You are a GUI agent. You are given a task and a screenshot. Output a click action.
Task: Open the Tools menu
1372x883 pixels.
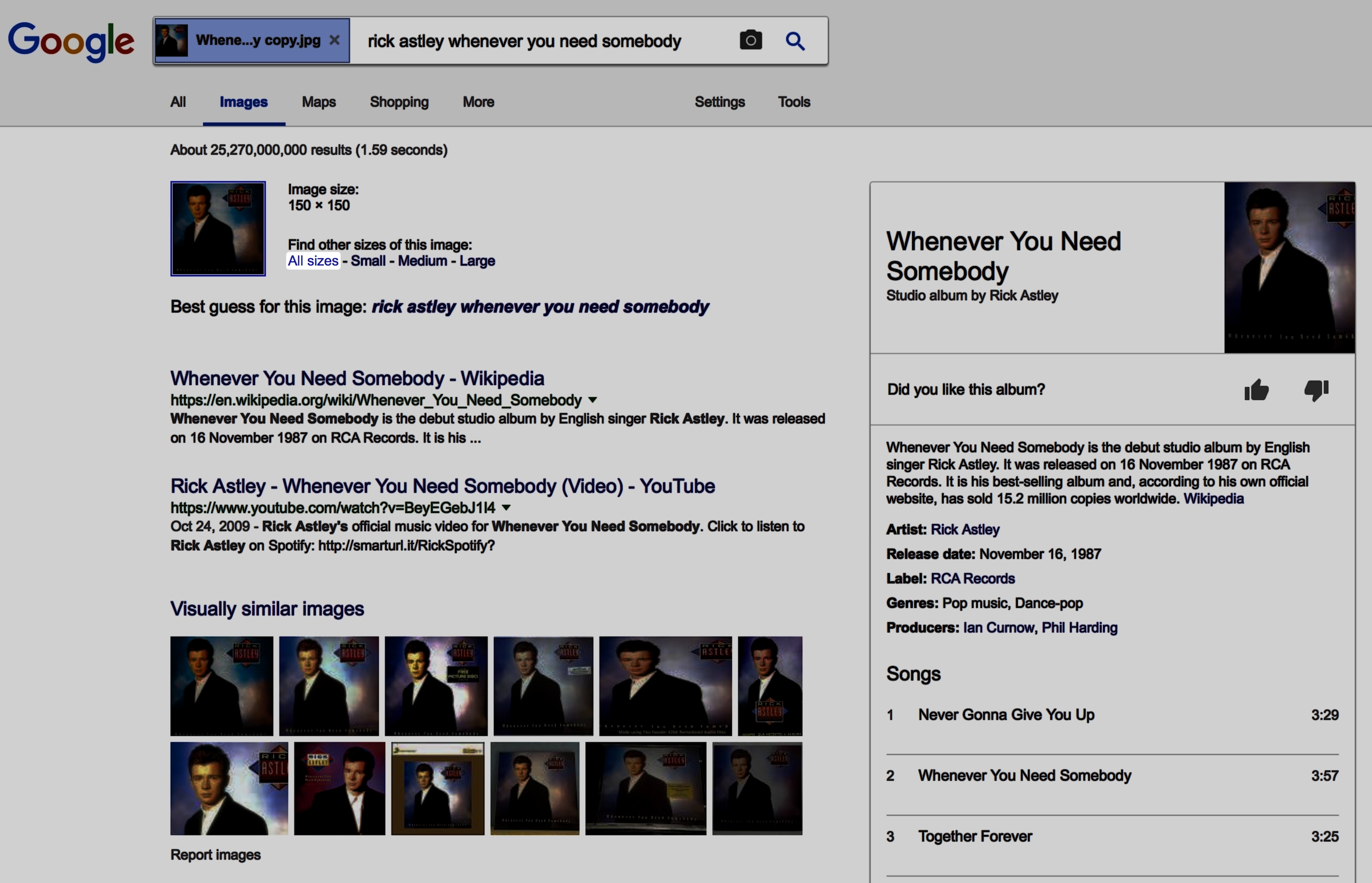794,101
